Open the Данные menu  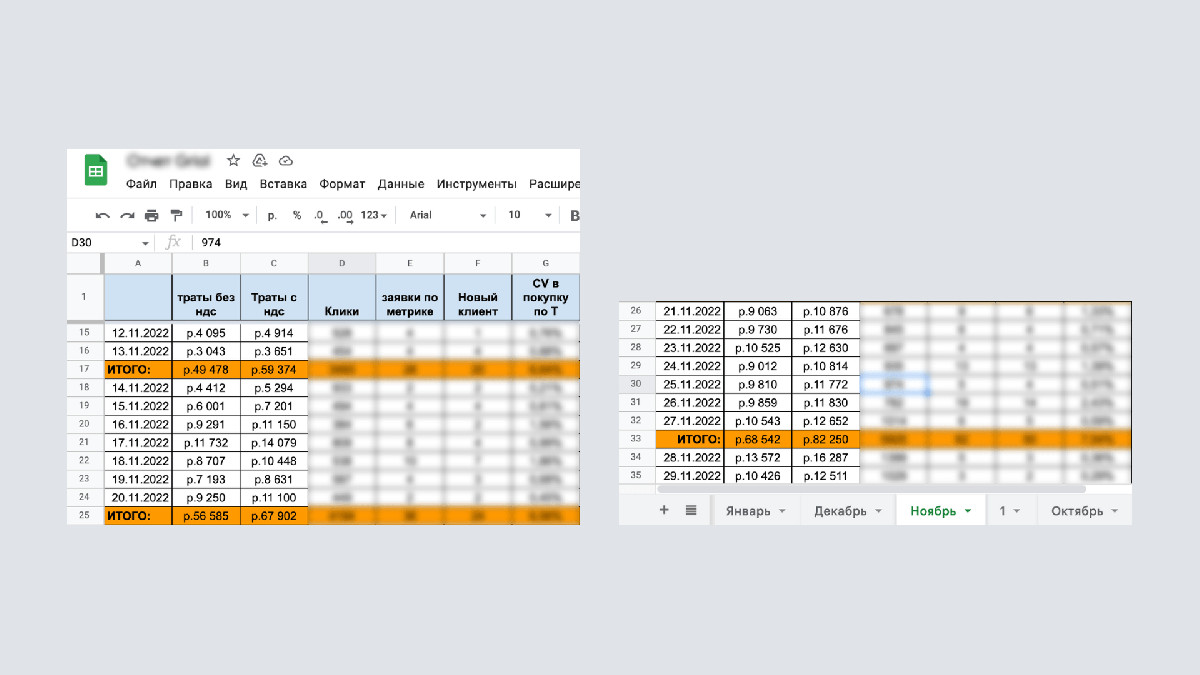pyautogui.click(x=401, y=184)
